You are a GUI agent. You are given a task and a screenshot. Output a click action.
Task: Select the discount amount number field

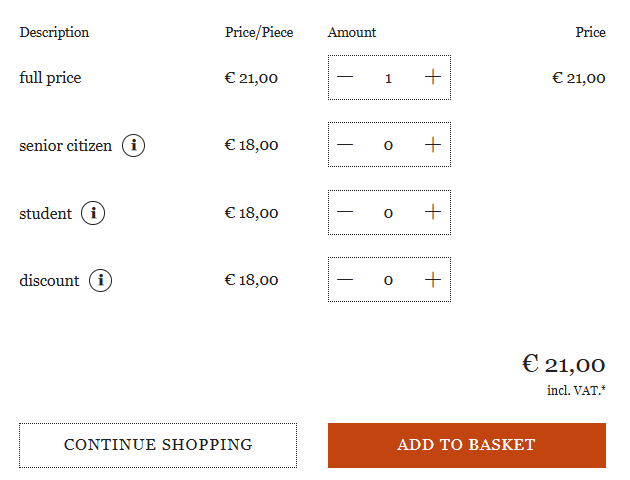(388, 280)
